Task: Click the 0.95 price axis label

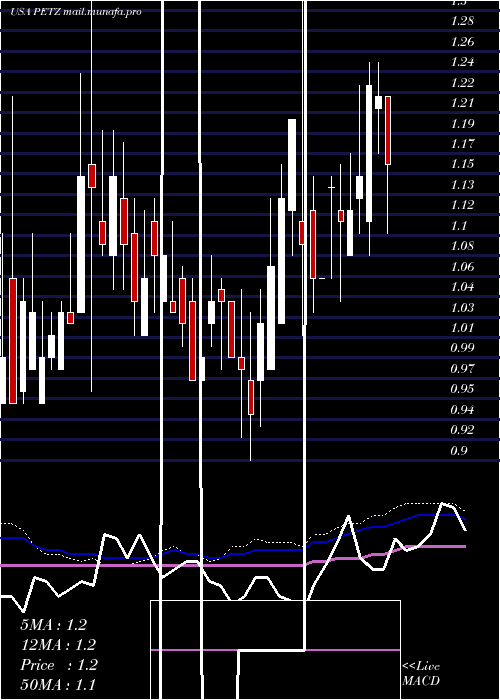Action: (462, 388)
